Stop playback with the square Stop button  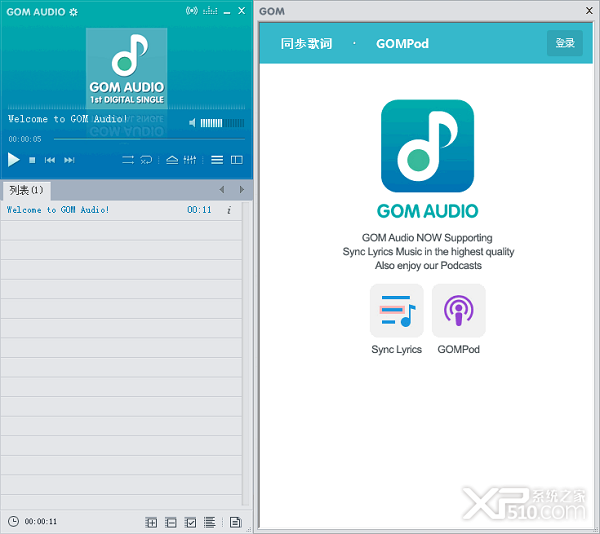(x=32, y=160)
